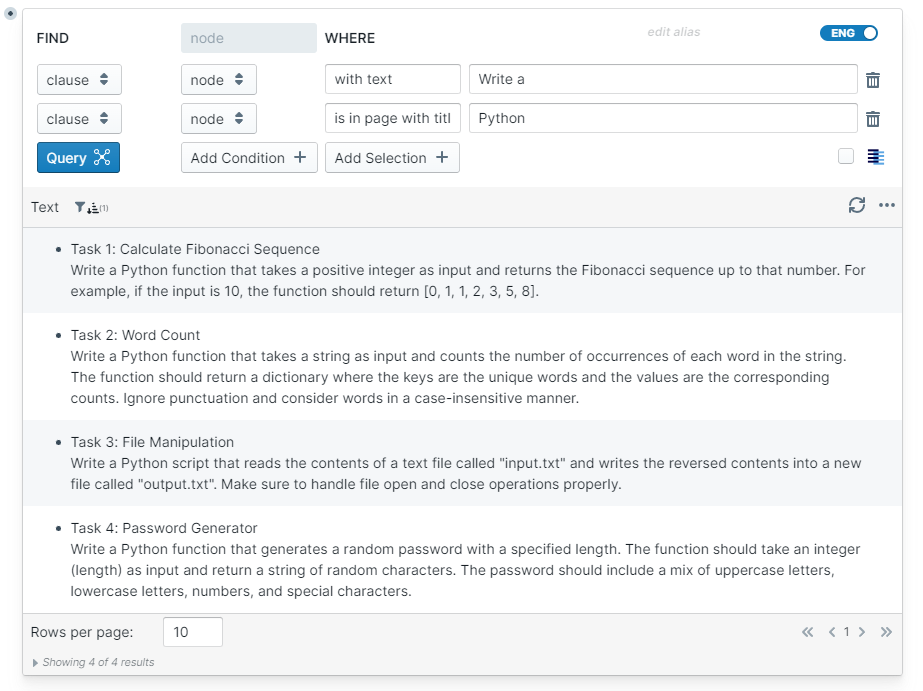Open the three-dots more options menu
The image size is (923, 691).
(887, 205)
